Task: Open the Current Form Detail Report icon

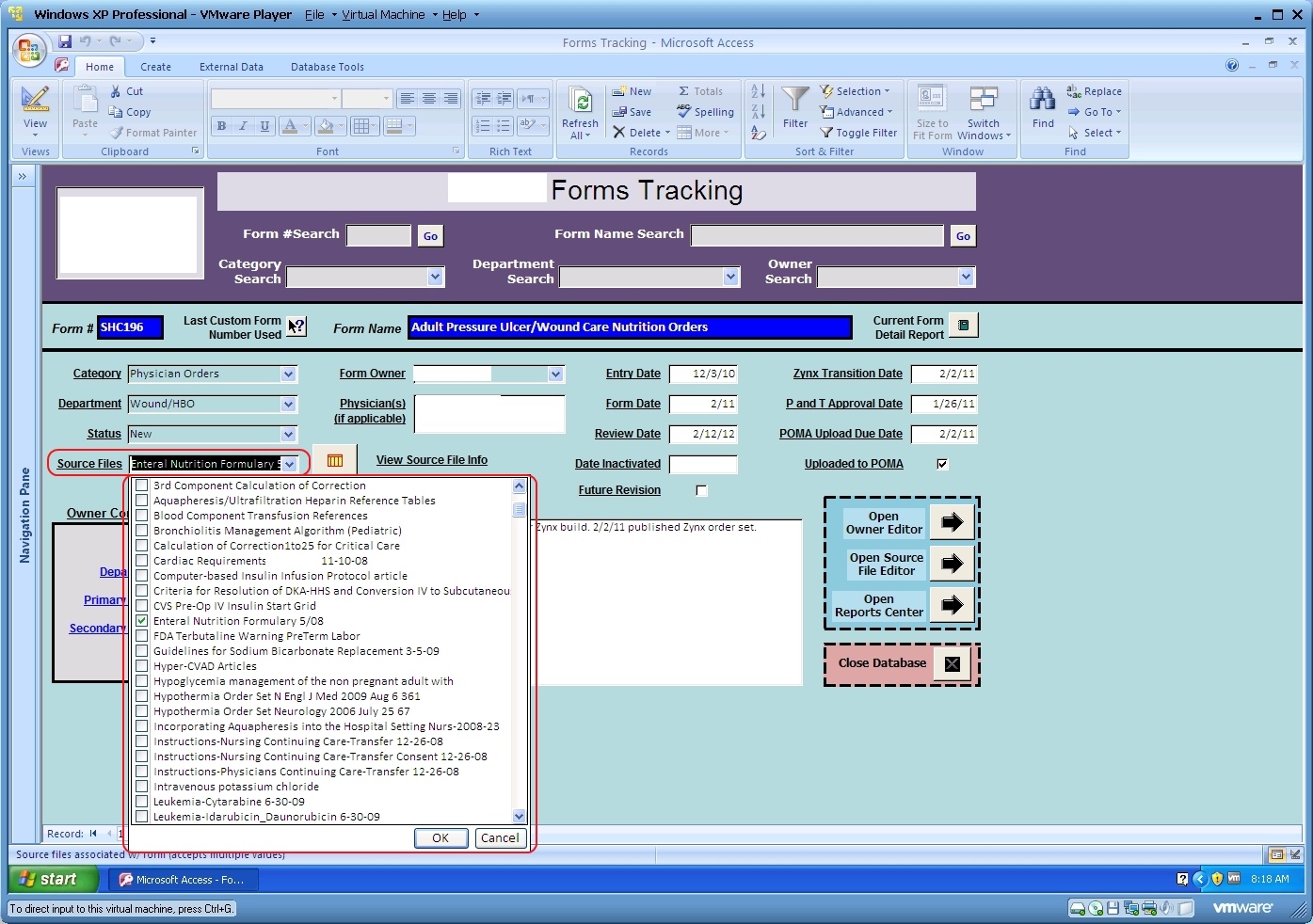Action: point(964,325)
